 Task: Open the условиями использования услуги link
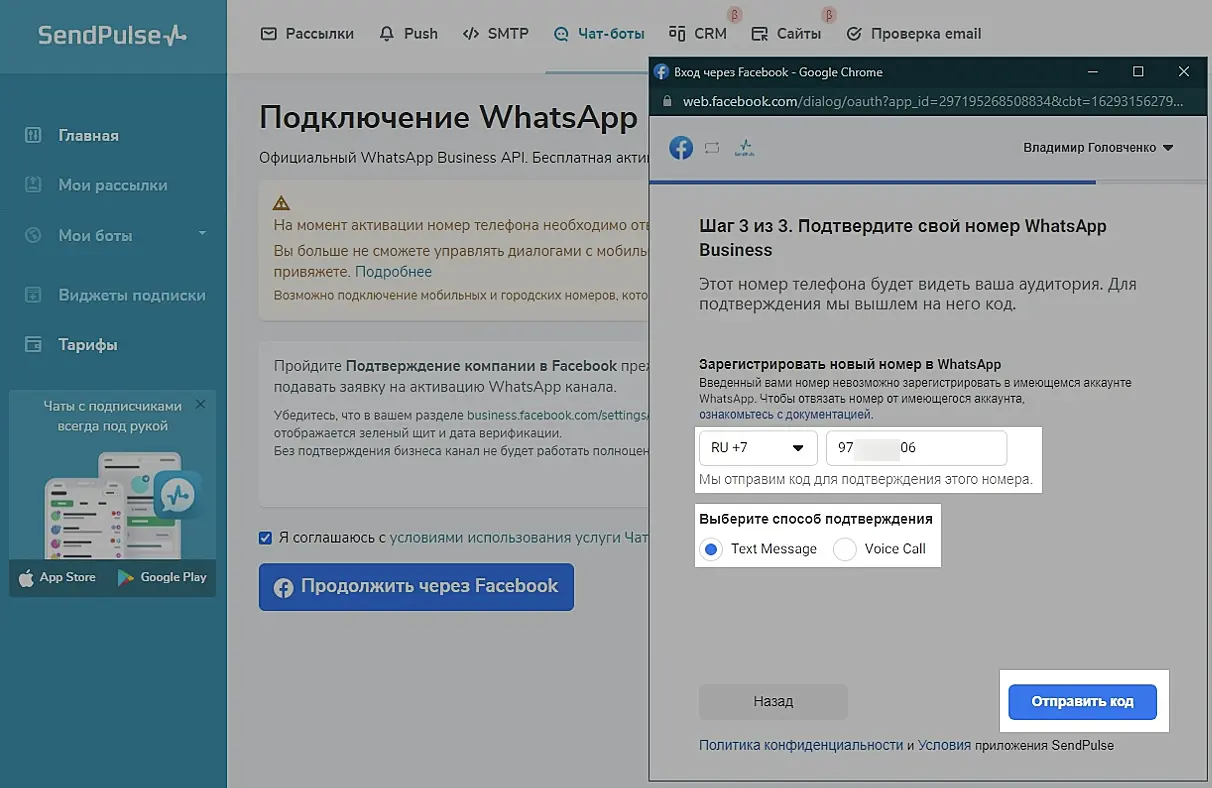point(519,538)
